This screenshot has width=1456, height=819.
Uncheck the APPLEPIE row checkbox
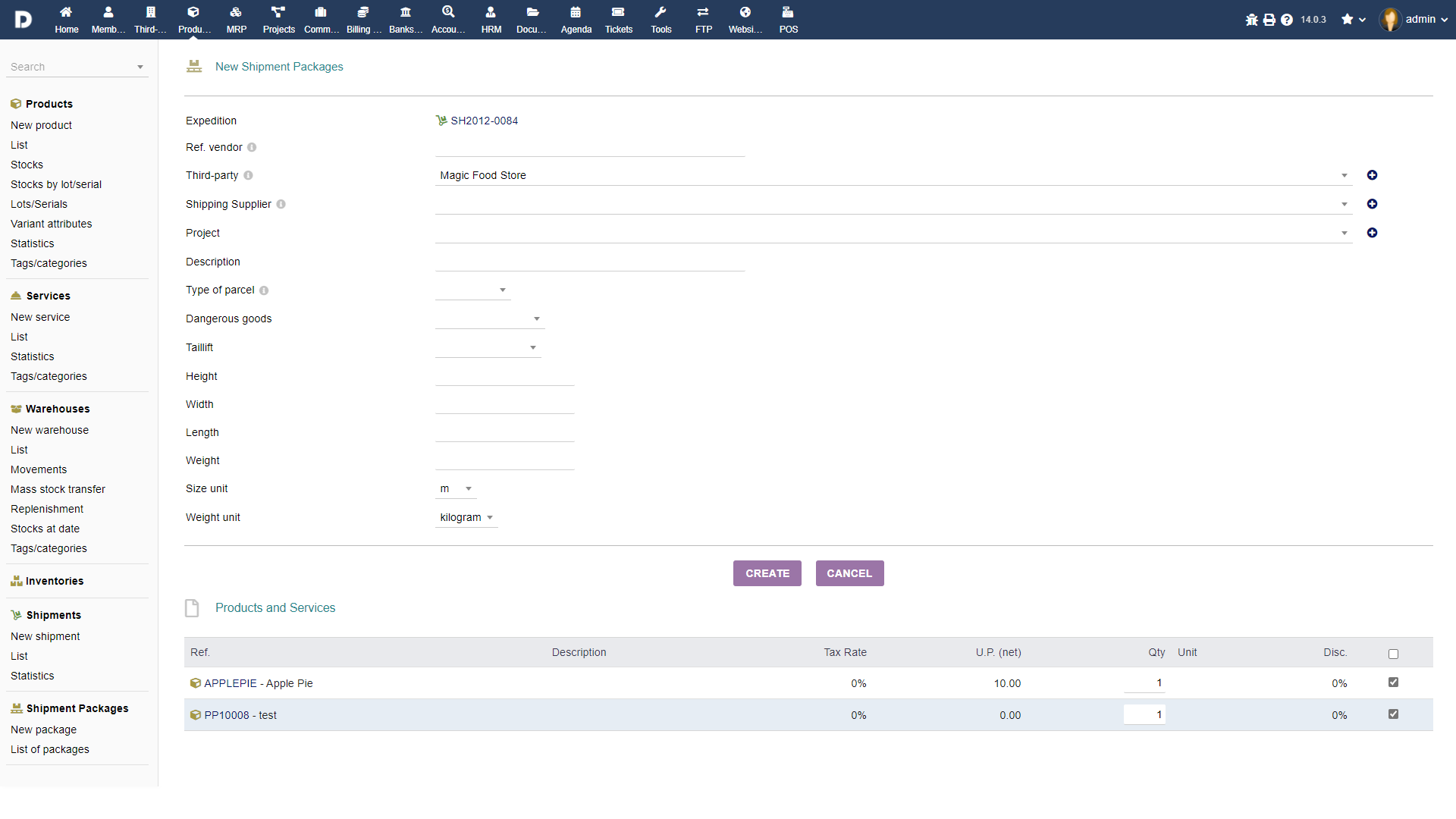pos(1393,682)
